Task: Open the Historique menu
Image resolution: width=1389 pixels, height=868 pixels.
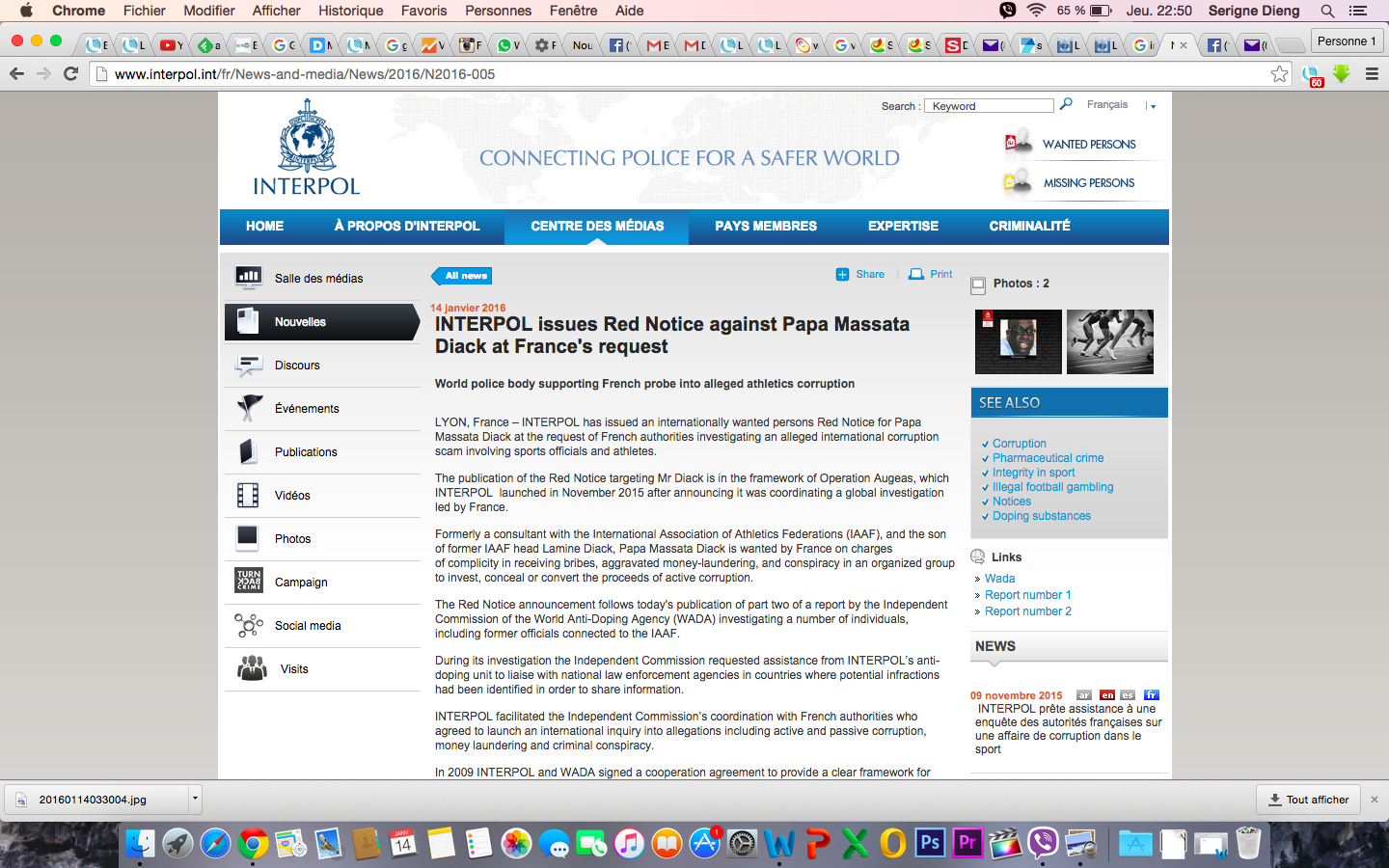Action: (351, 11)
